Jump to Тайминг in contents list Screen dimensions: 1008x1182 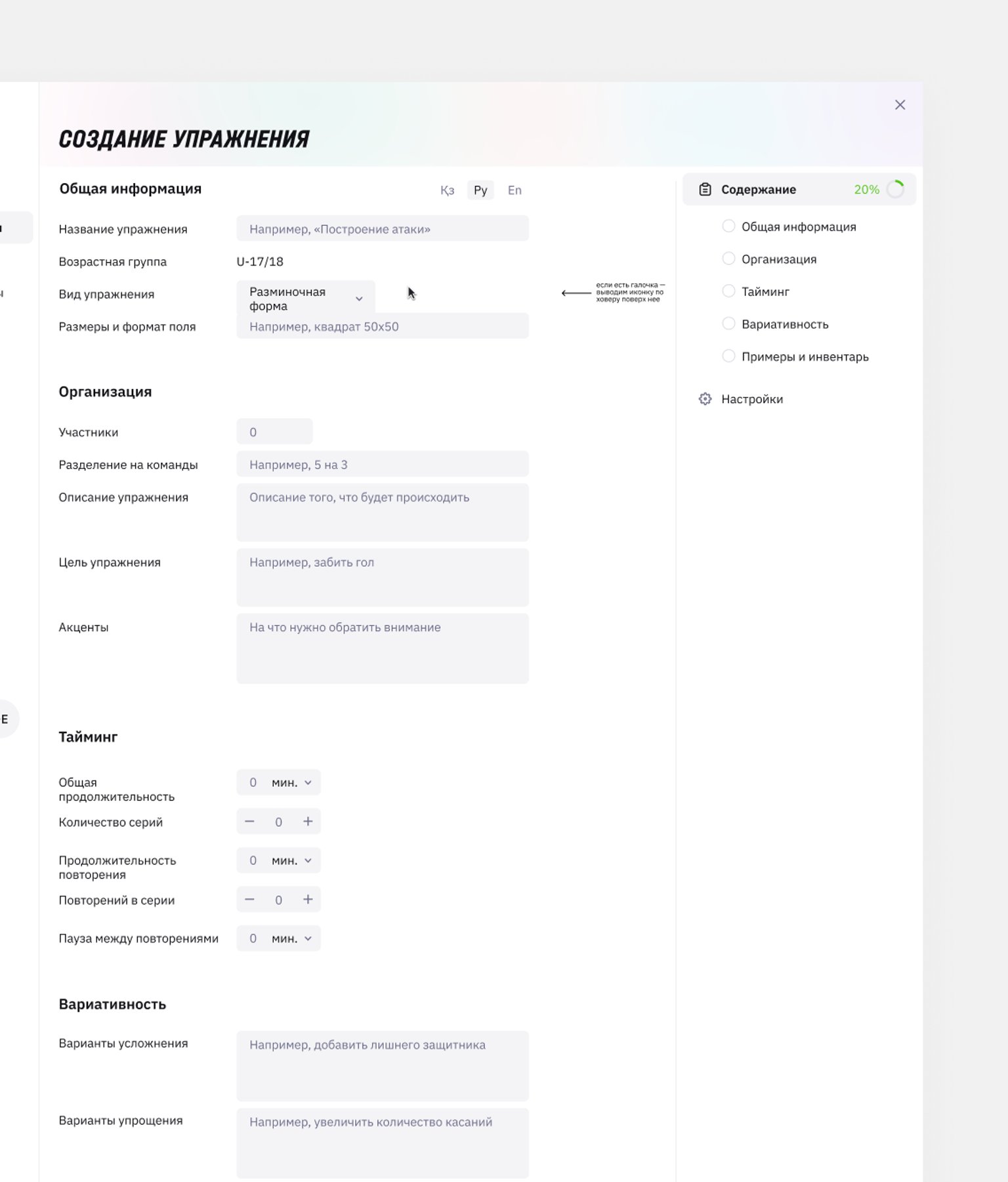(765, 291)
